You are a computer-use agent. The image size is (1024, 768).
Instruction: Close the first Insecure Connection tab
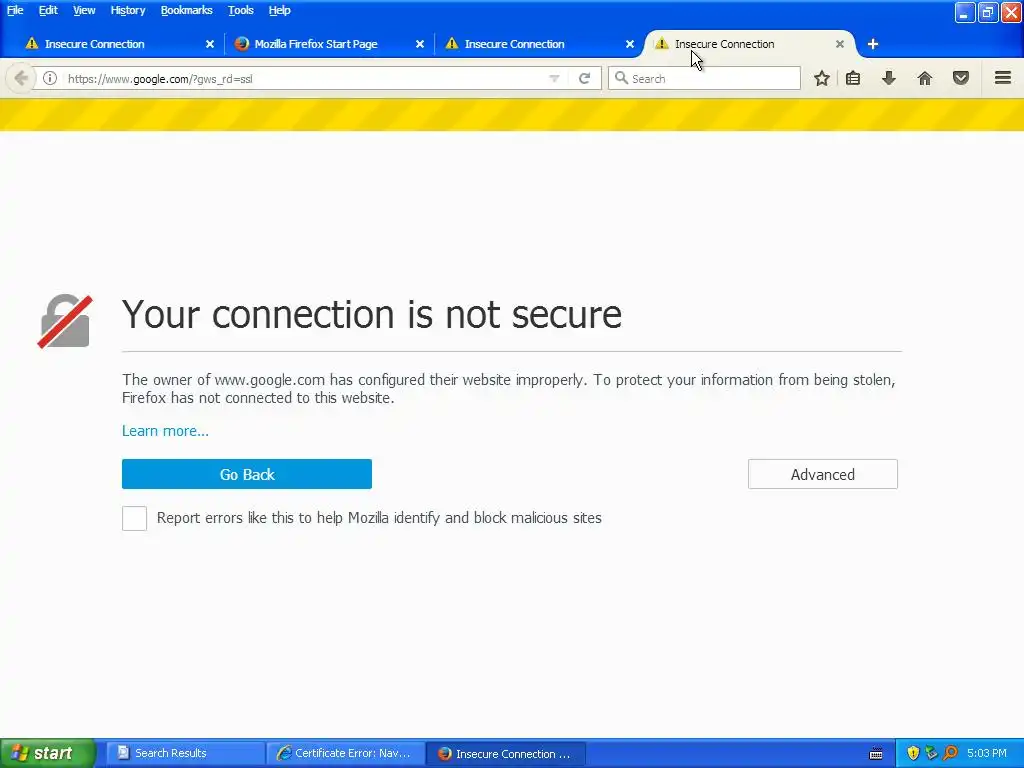(x=210, y=44)
